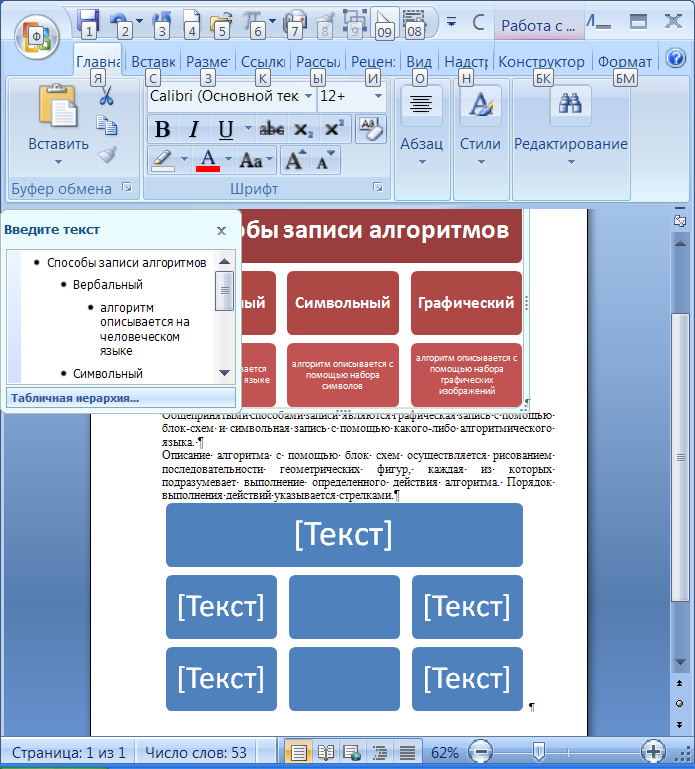Open the Конструктор tab
Screen dimensions: 695x769
[541, 62]
